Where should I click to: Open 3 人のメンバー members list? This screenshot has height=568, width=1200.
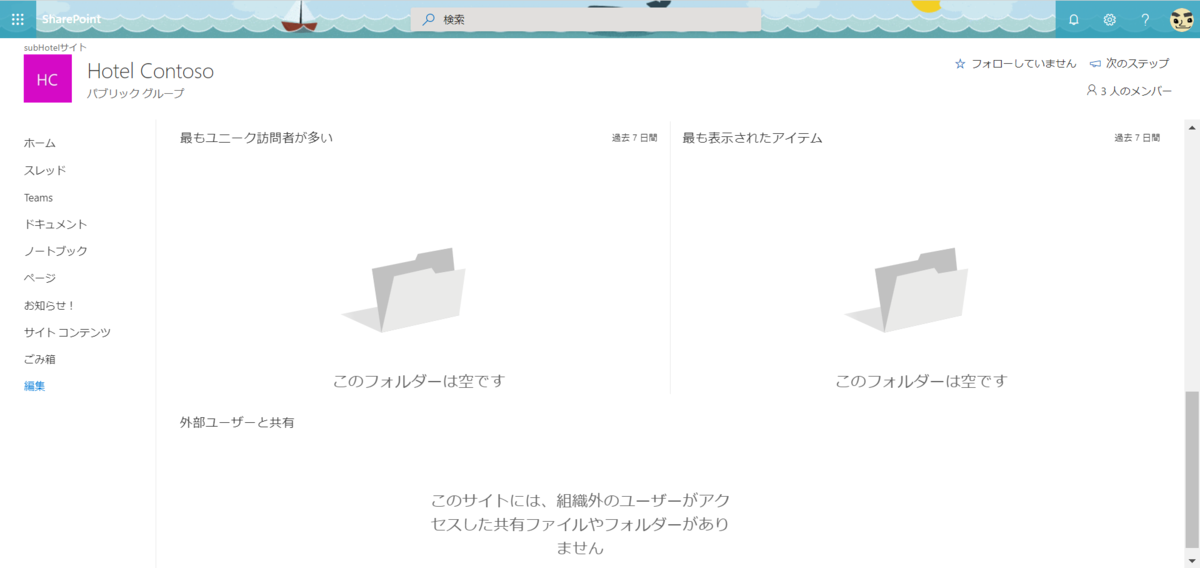(1134, 90)
